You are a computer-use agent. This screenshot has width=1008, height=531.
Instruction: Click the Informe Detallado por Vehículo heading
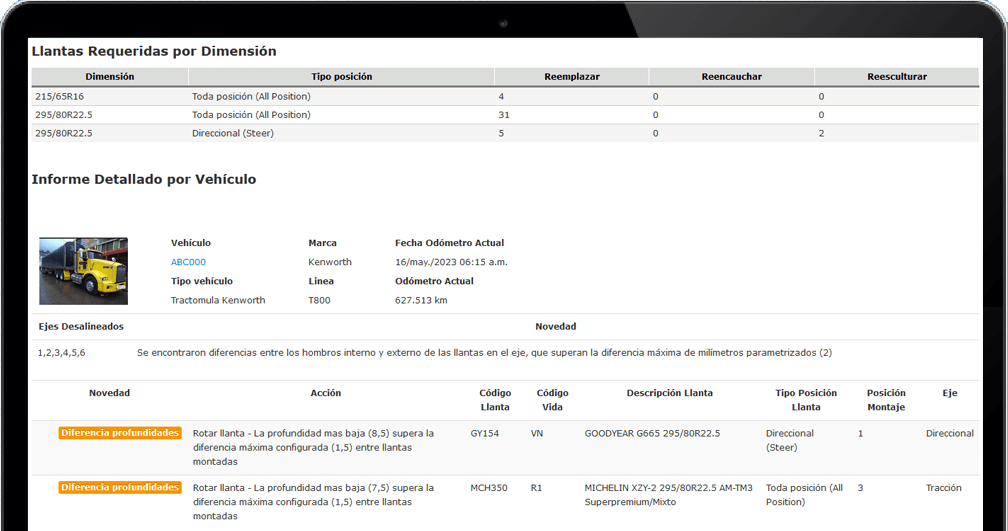[x=144, y=180]
